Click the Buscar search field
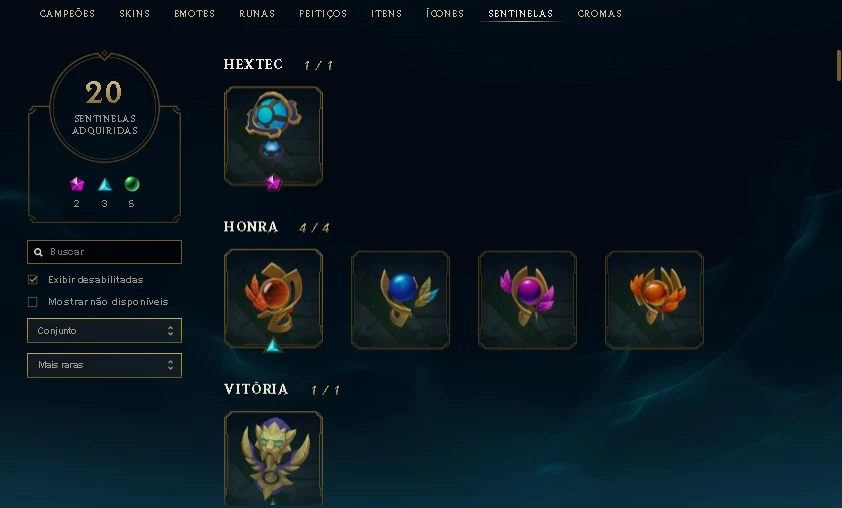842x508 pixels. [104, 252]
